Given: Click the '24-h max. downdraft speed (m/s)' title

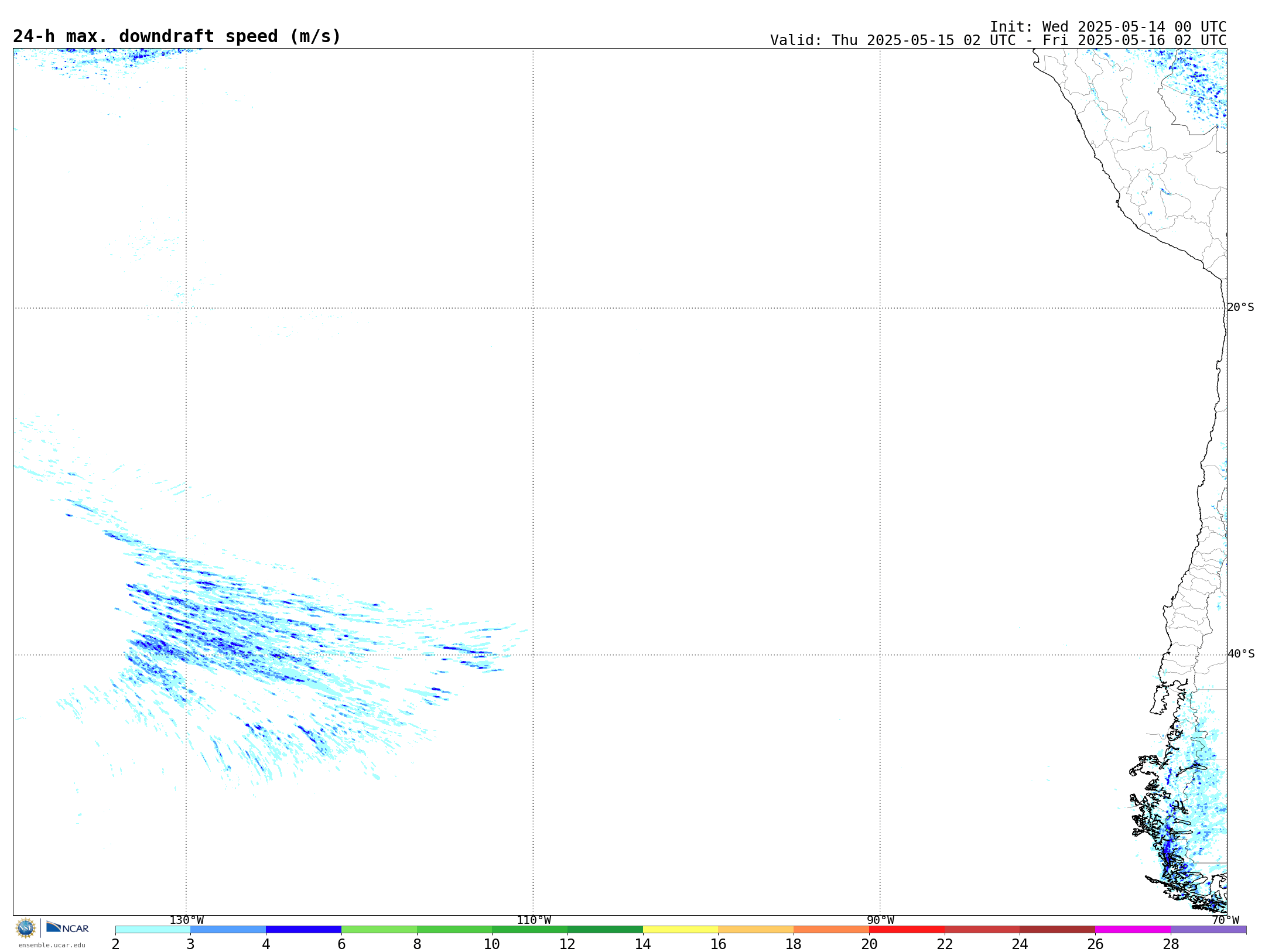Looking at the screenshot, I should pos(177,36).
